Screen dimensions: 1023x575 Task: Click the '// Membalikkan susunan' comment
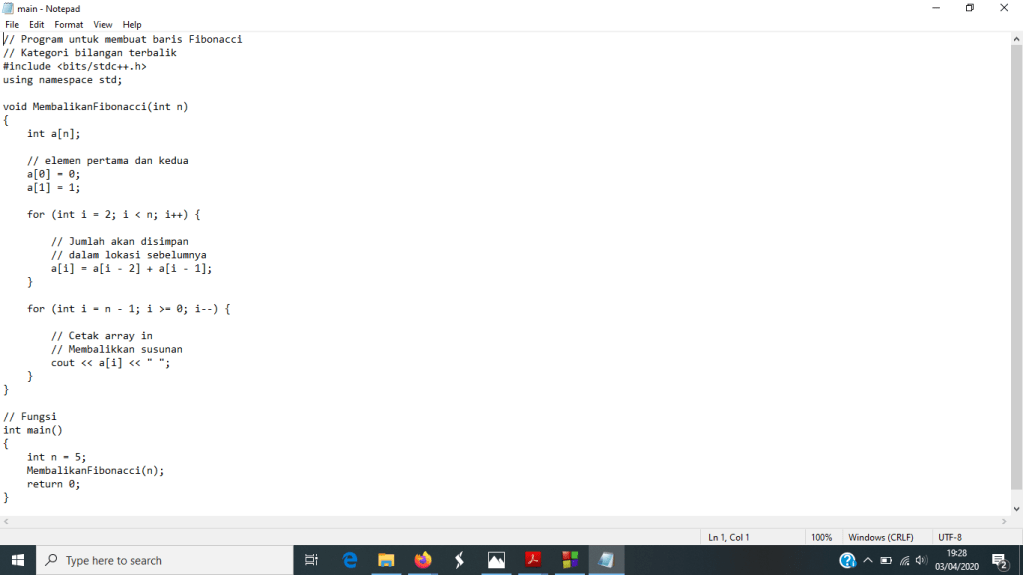point(117,349)
